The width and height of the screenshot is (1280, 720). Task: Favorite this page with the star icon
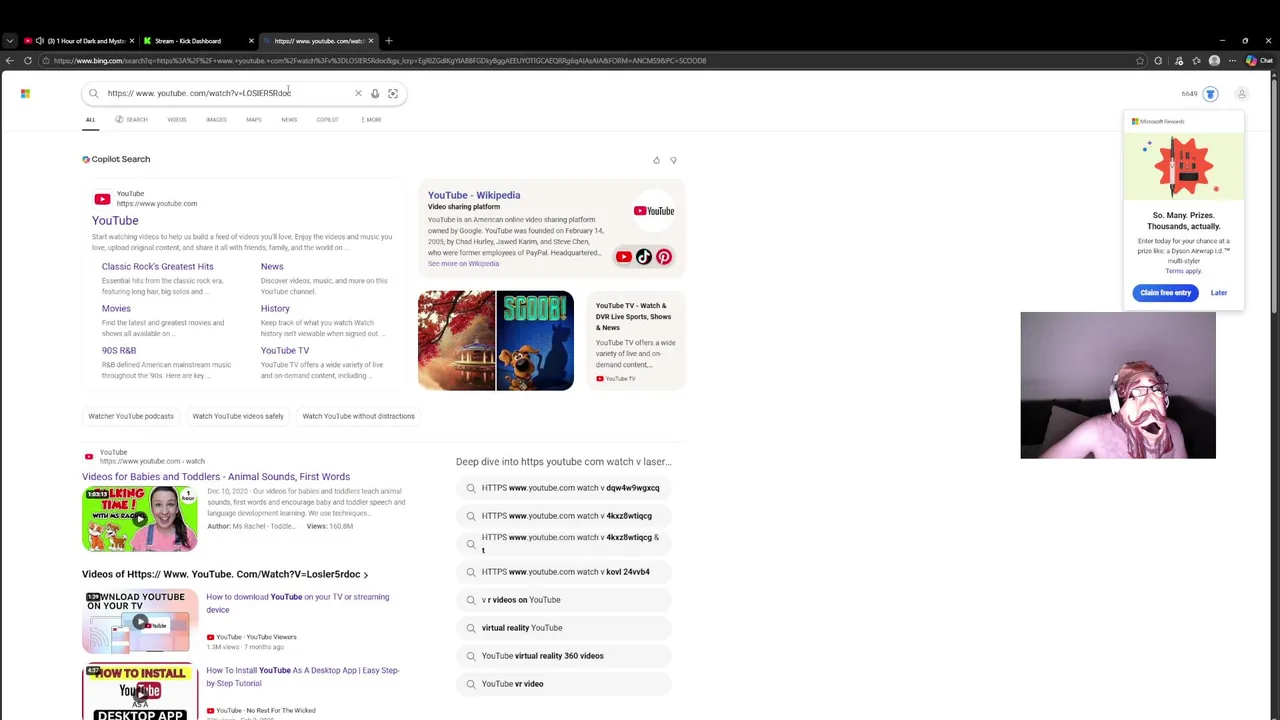pos(1139,61)
